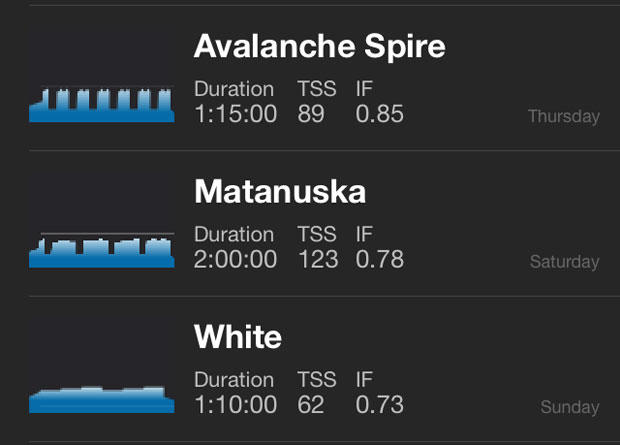Click the IF value 0.85
The image size is (620, 445).
380,114
